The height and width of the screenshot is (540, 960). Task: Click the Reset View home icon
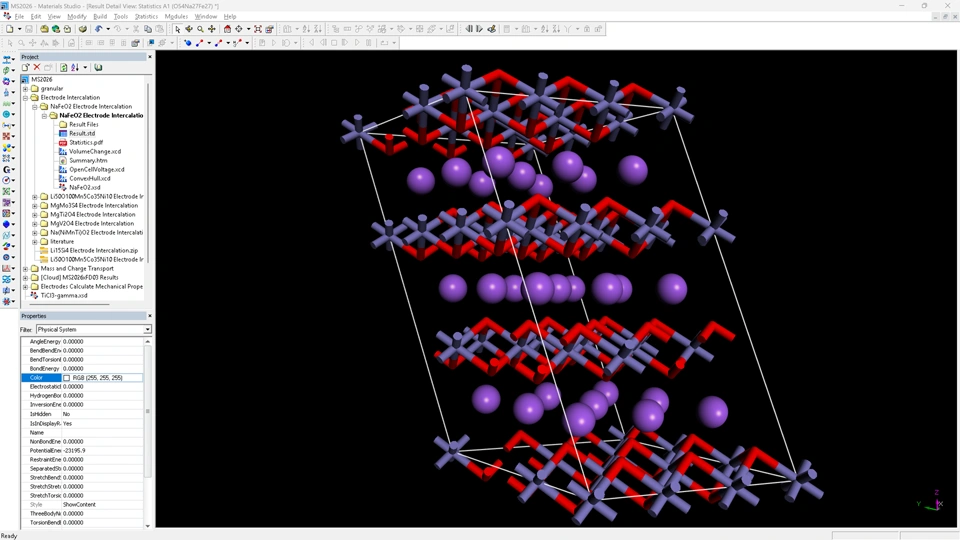[227, 29]
